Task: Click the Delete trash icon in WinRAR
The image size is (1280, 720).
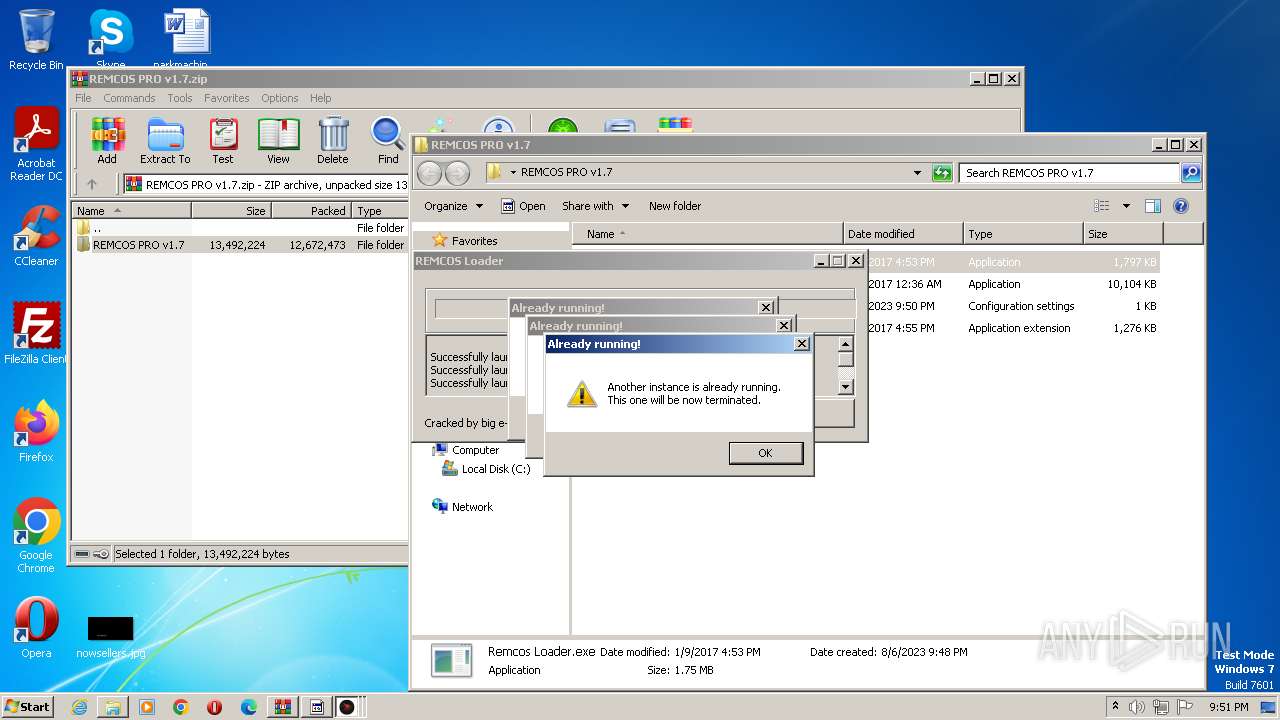Action: click(333, 141)
